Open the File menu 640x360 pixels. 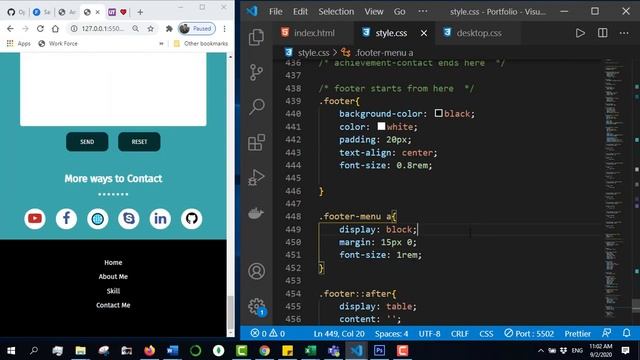(276, 11)
